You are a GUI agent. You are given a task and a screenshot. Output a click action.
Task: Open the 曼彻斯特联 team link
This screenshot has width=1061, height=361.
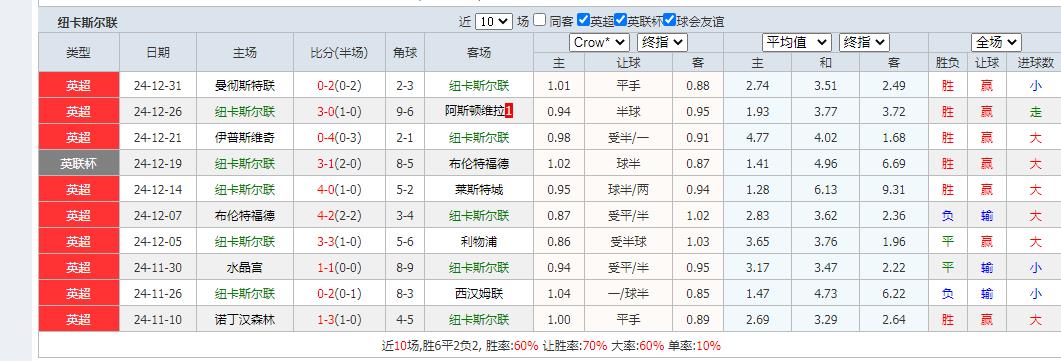(245, 86)
